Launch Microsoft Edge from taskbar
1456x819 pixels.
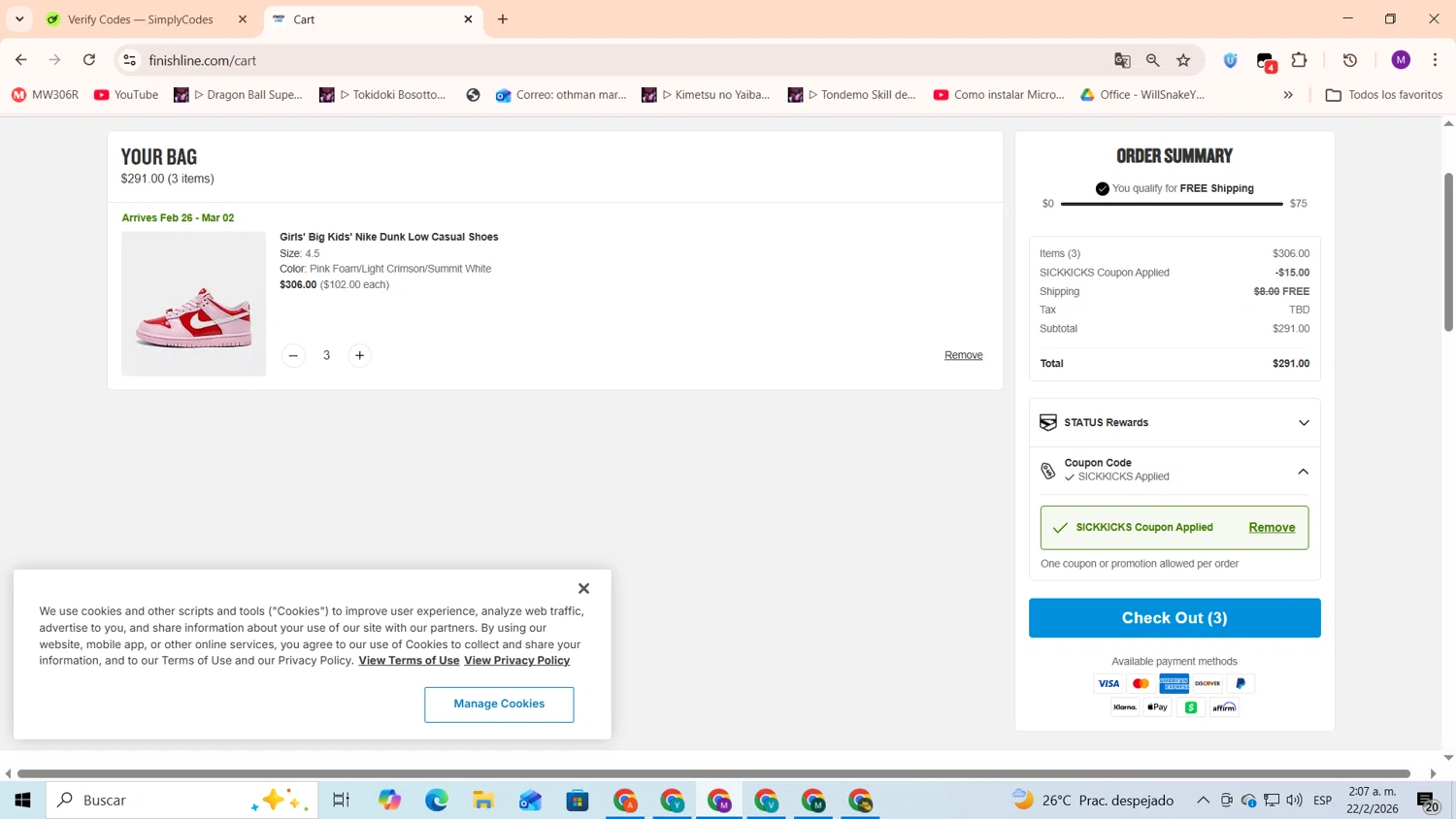pyautogui.click(x=437, y=801)
